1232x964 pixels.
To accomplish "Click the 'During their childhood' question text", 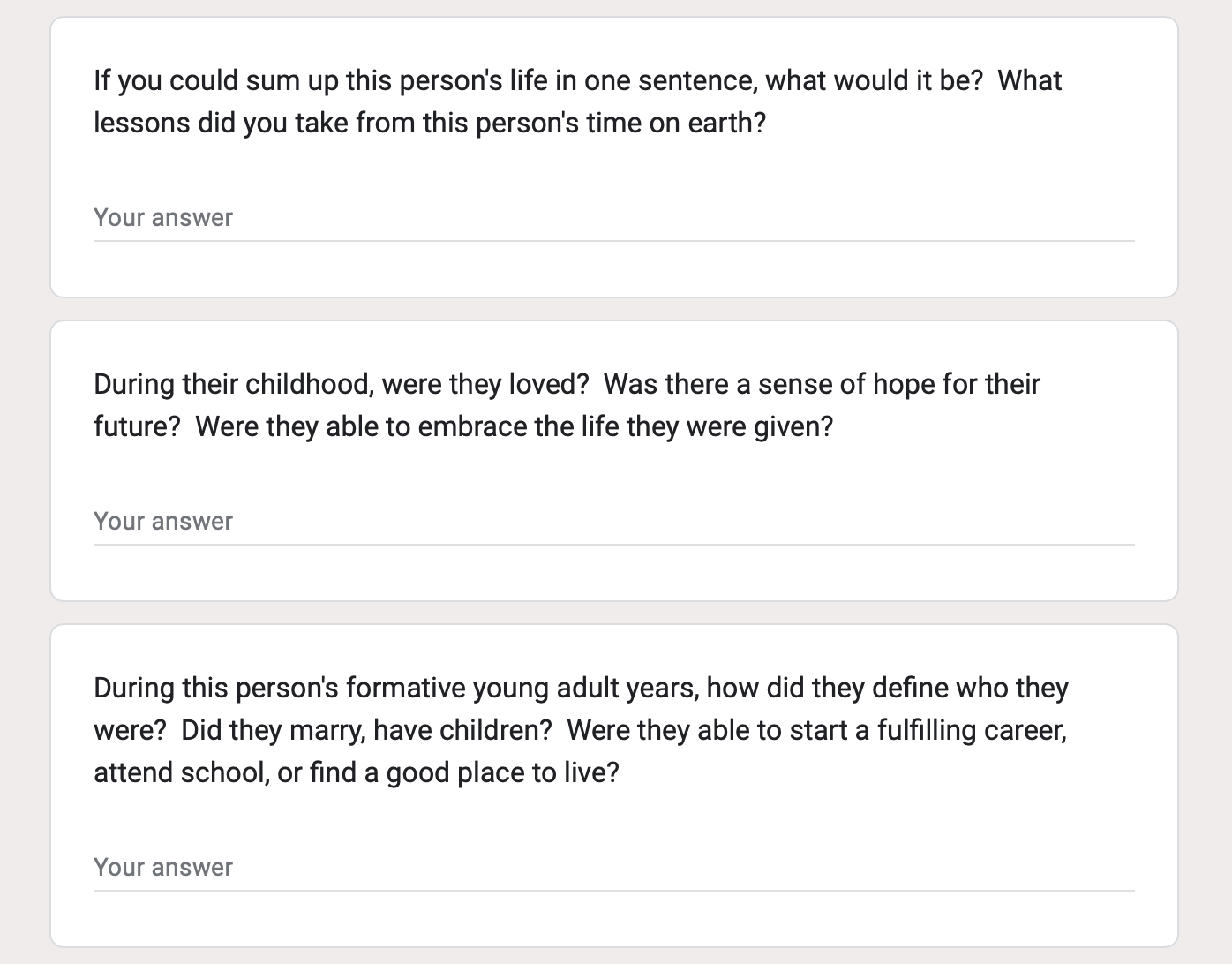I will click(567, 405).
